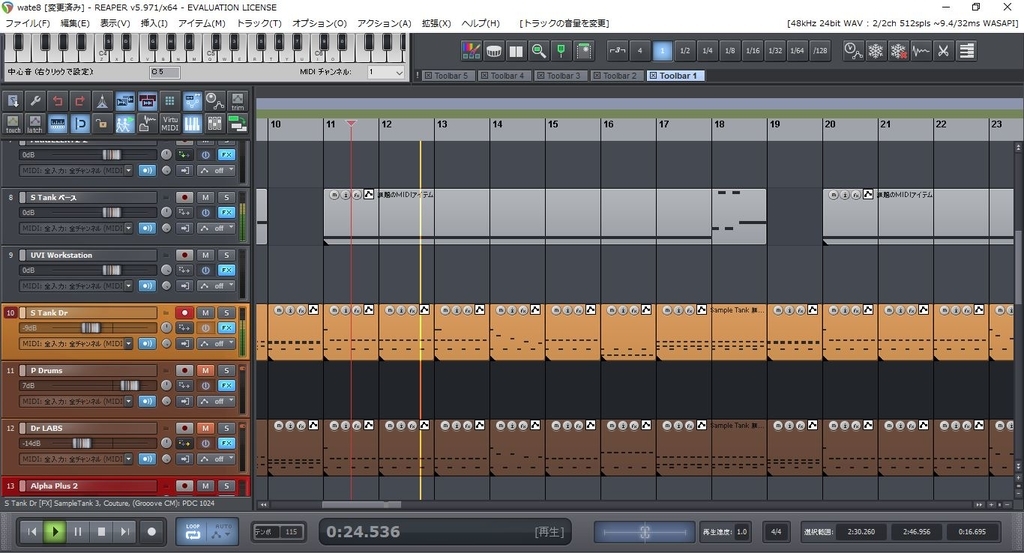Image resolution: width=1024 pixels, height=553 pixels.
Task: Unmute the P Drums track
Action: click(x=206, y=370)
